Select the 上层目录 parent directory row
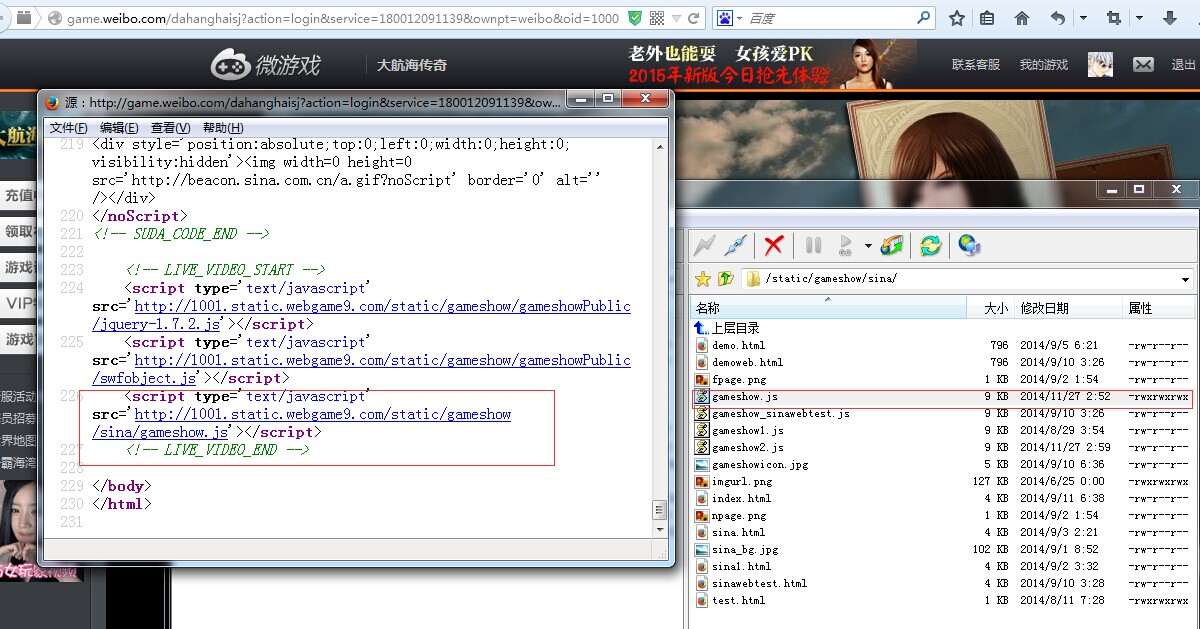The image size is (1200, 629). point(943,328)
